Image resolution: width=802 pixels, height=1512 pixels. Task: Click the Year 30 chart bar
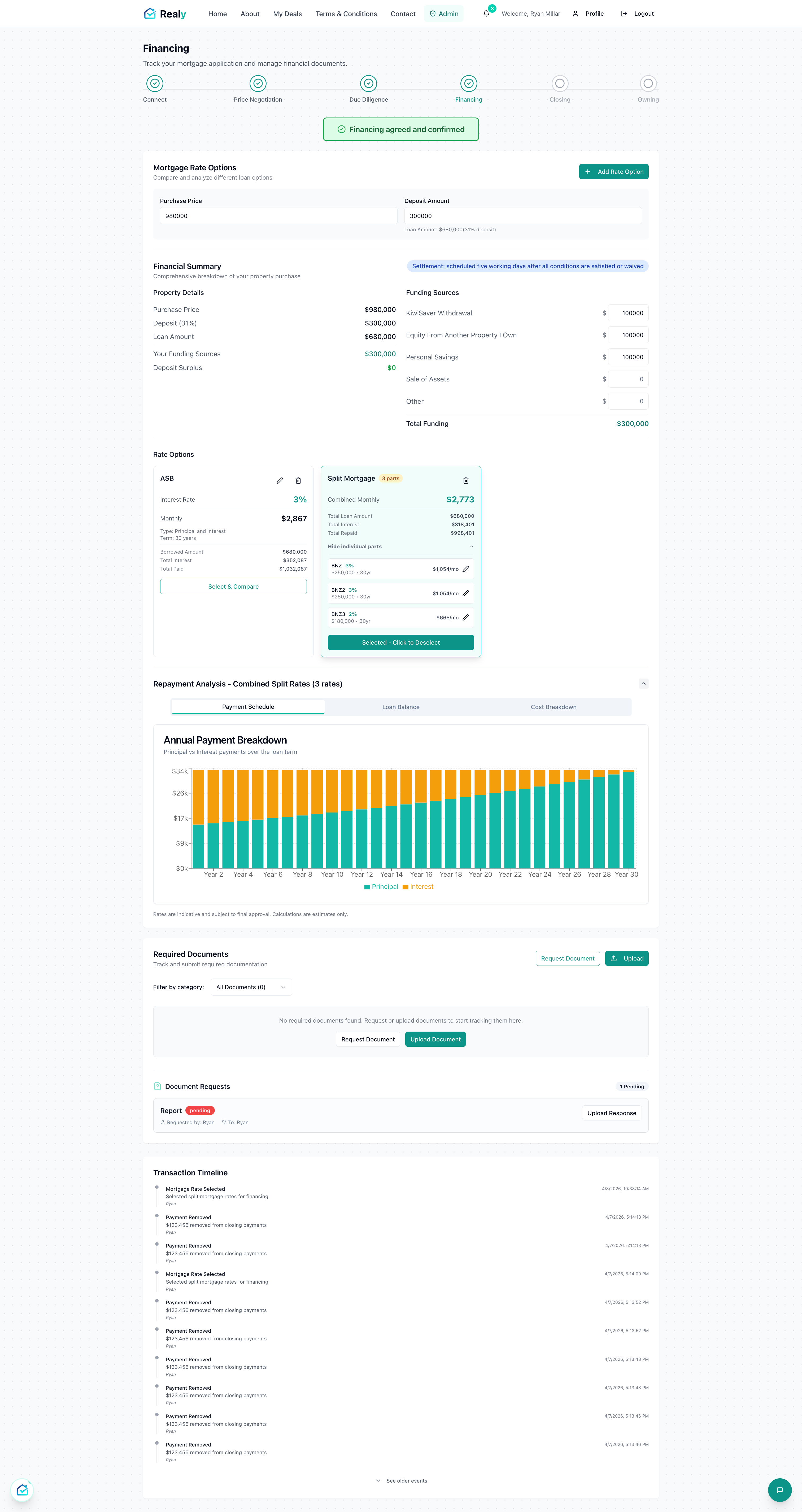click(628, 819)
